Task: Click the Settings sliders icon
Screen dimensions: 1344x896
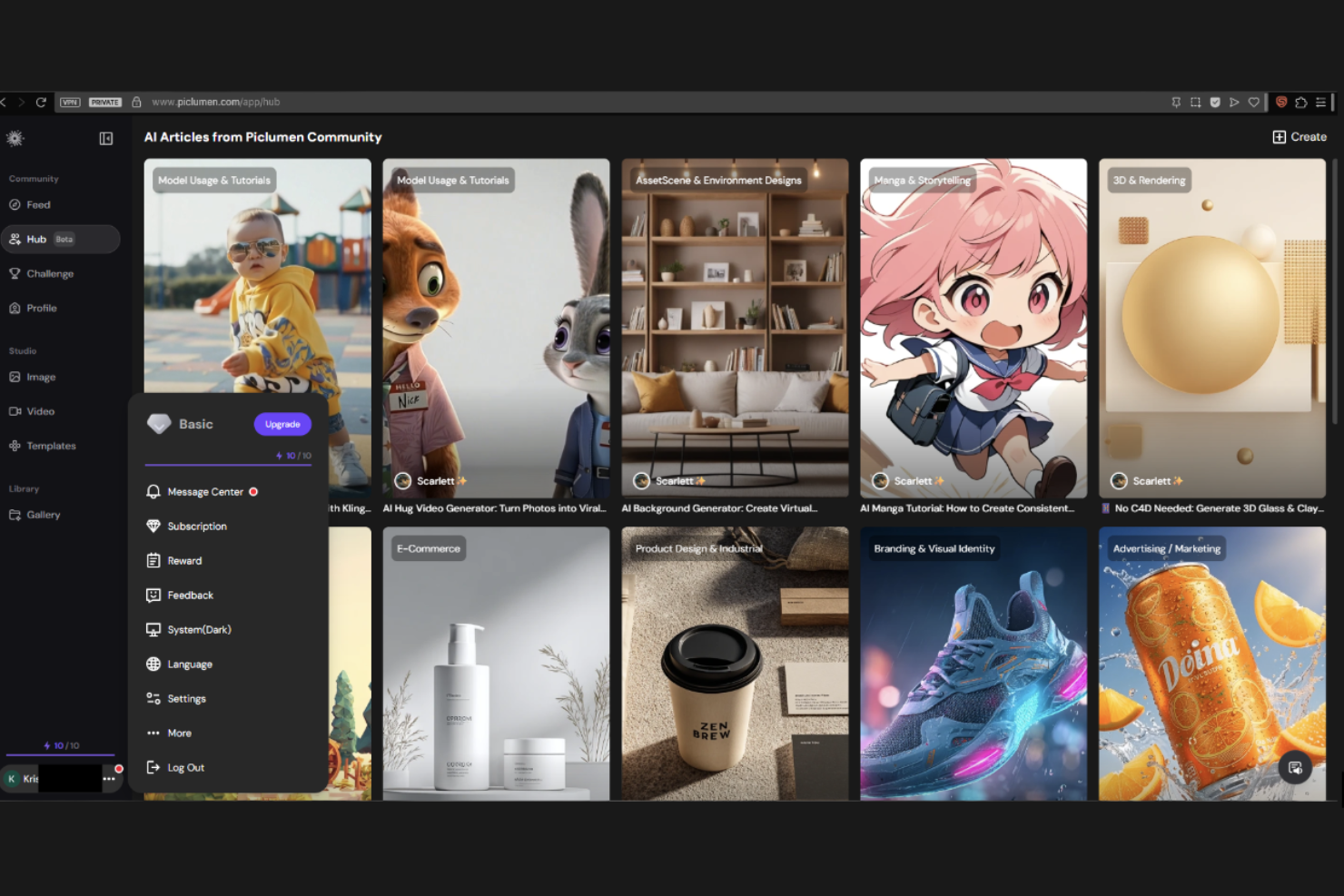Action: coord(153,699)
